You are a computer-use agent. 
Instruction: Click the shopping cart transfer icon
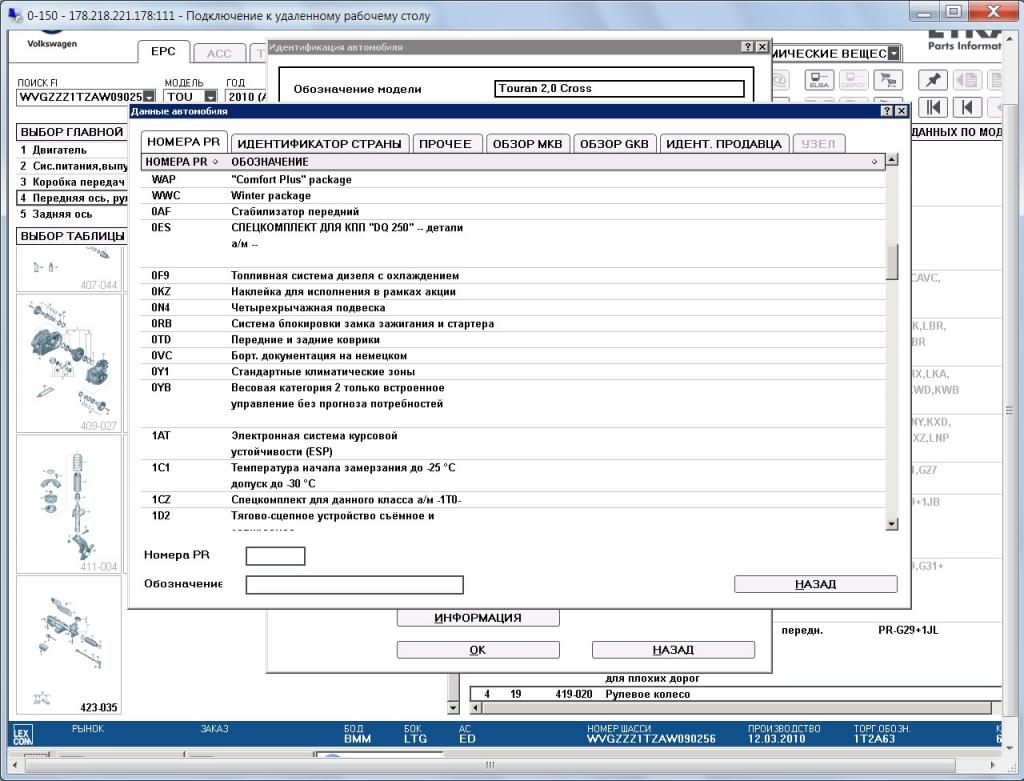(888, 80)
